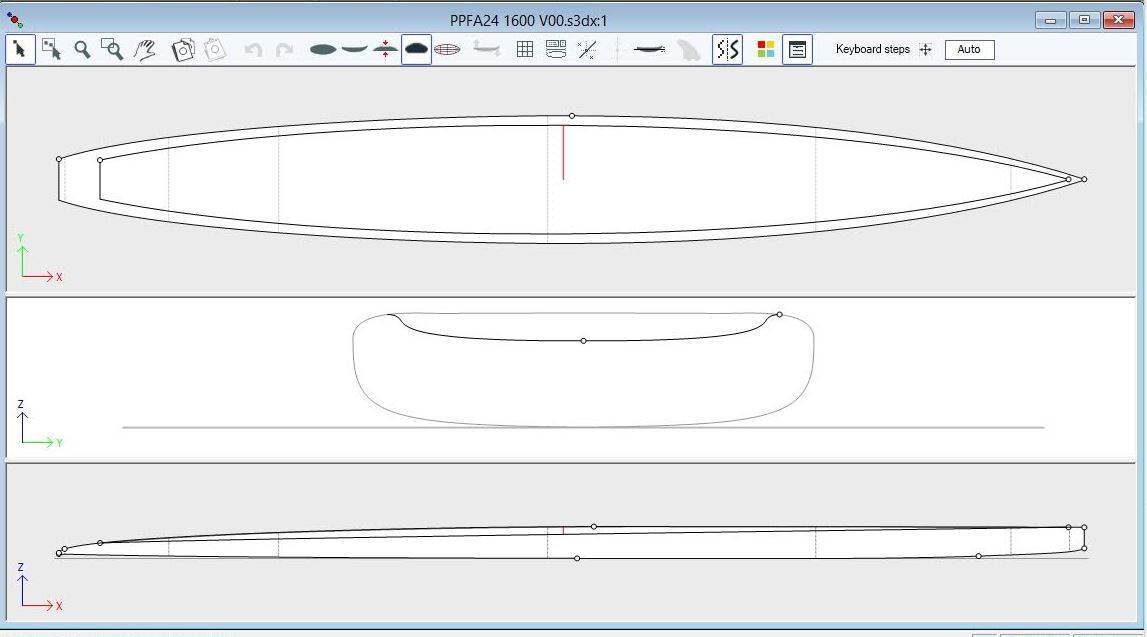Select the arrow pointer tool
The image size is (1147, 637).
click(20, 49)
